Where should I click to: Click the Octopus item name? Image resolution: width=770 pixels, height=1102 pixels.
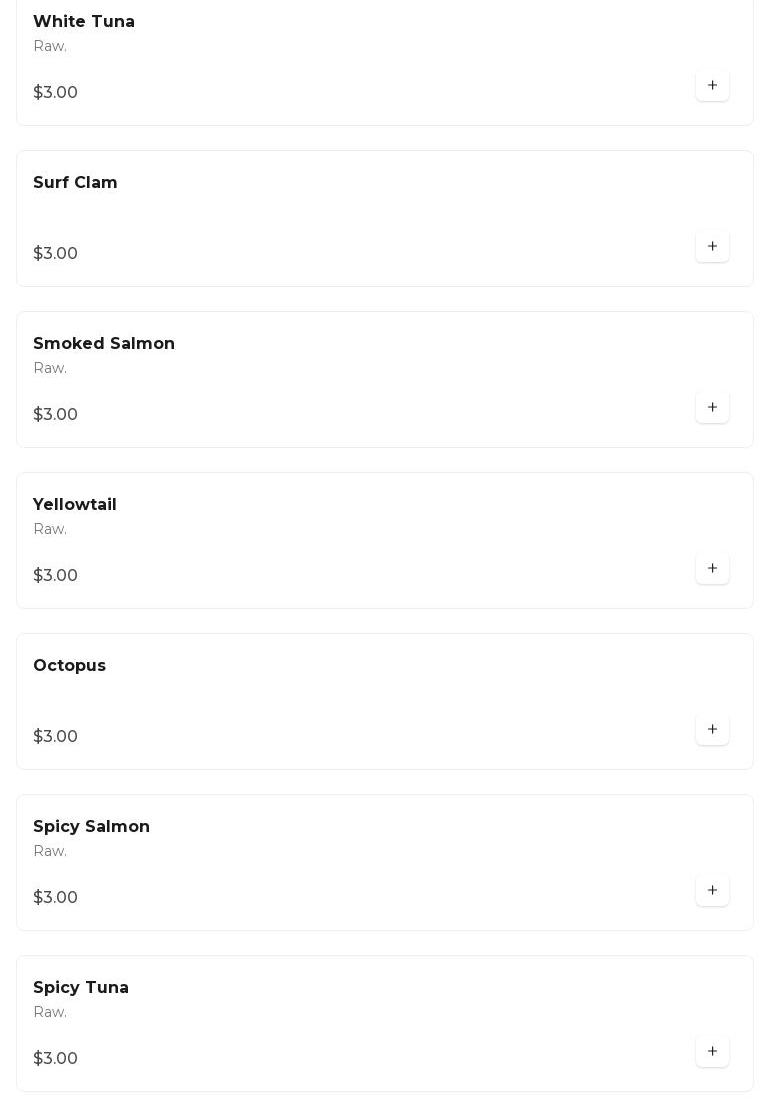coord(69,666)
